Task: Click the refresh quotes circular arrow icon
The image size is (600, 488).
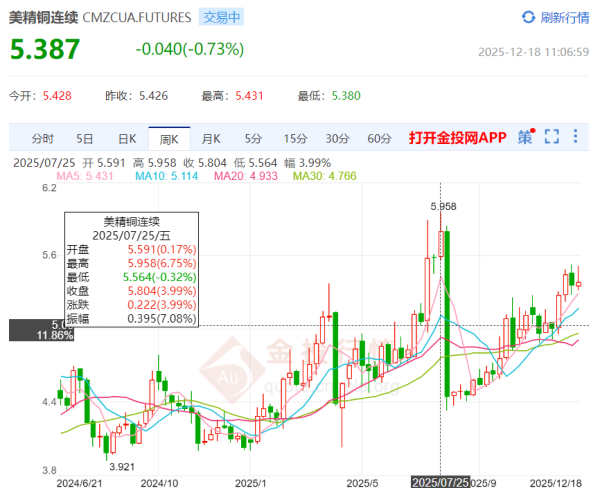Action: (x=529, y=17)
